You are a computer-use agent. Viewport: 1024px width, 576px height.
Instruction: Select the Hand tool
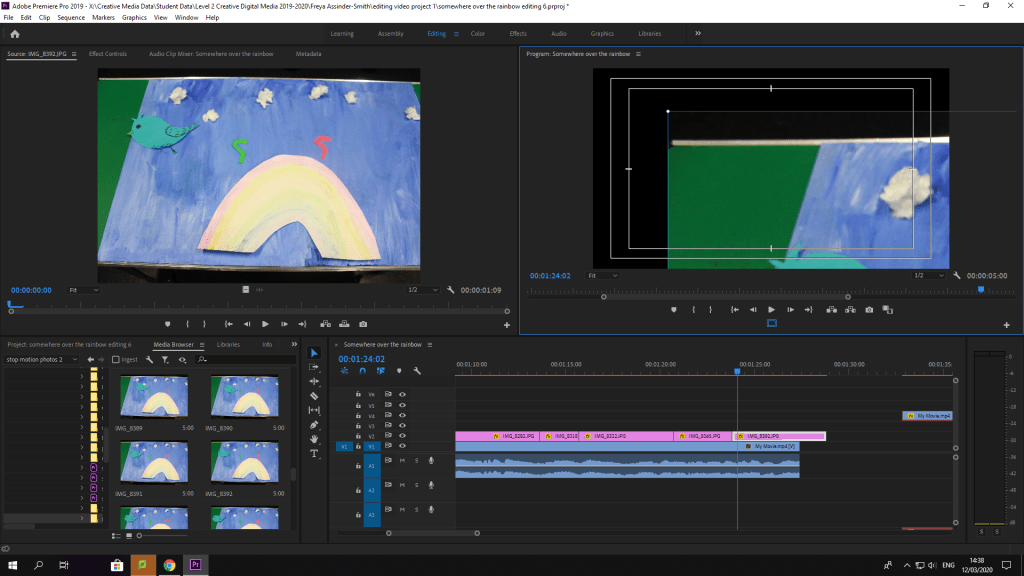click(x=314, y=439)
